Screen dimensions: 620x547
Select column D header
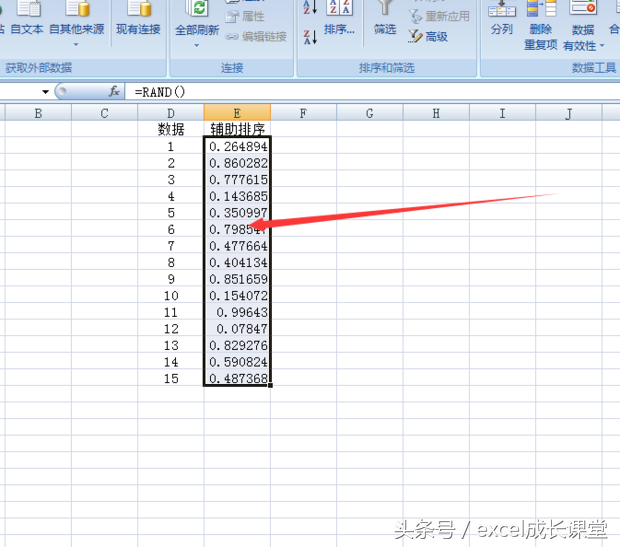tap(171, 113)
